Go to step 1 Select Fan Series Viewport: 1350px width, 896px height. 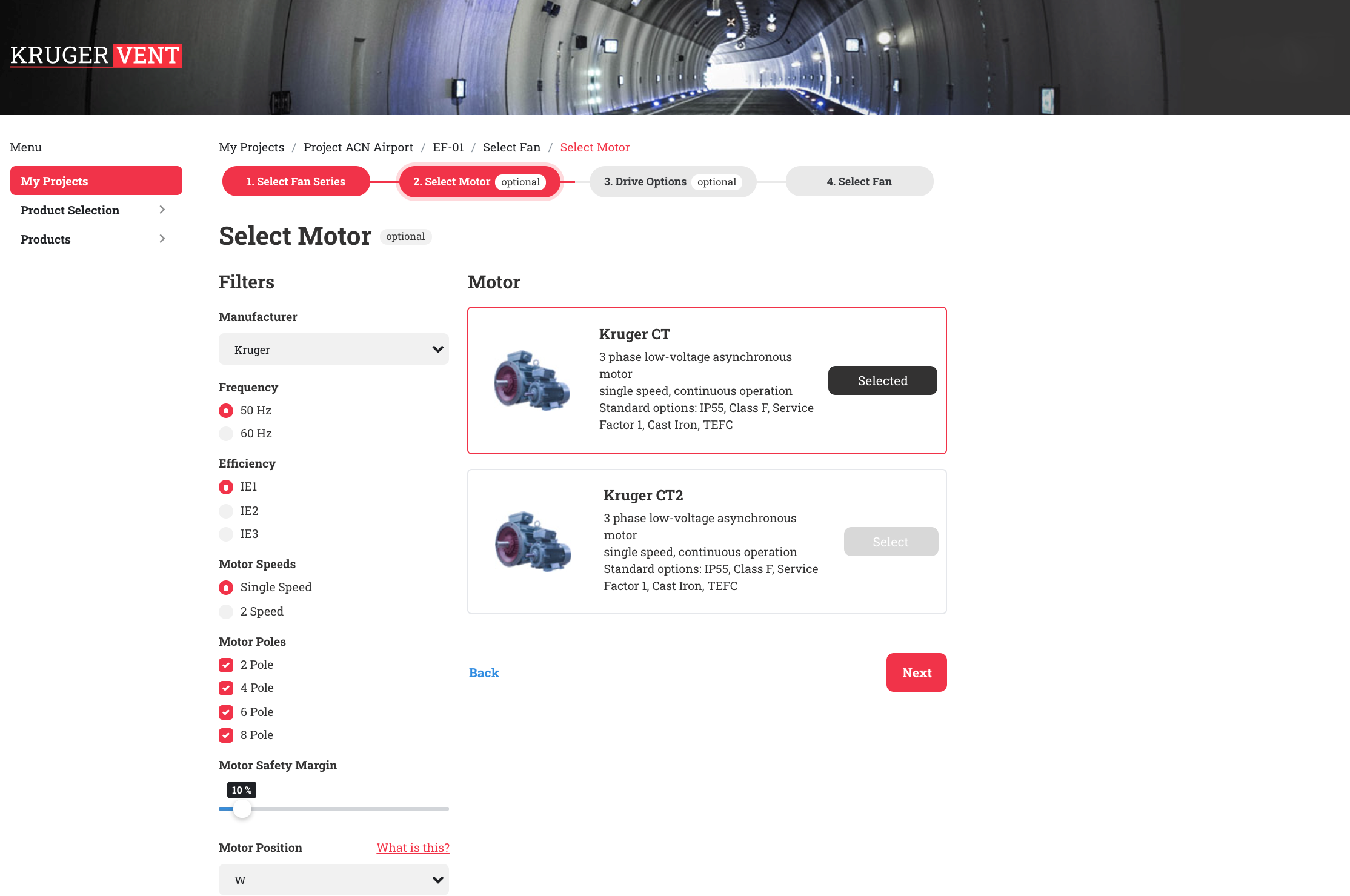pos(296,181)
